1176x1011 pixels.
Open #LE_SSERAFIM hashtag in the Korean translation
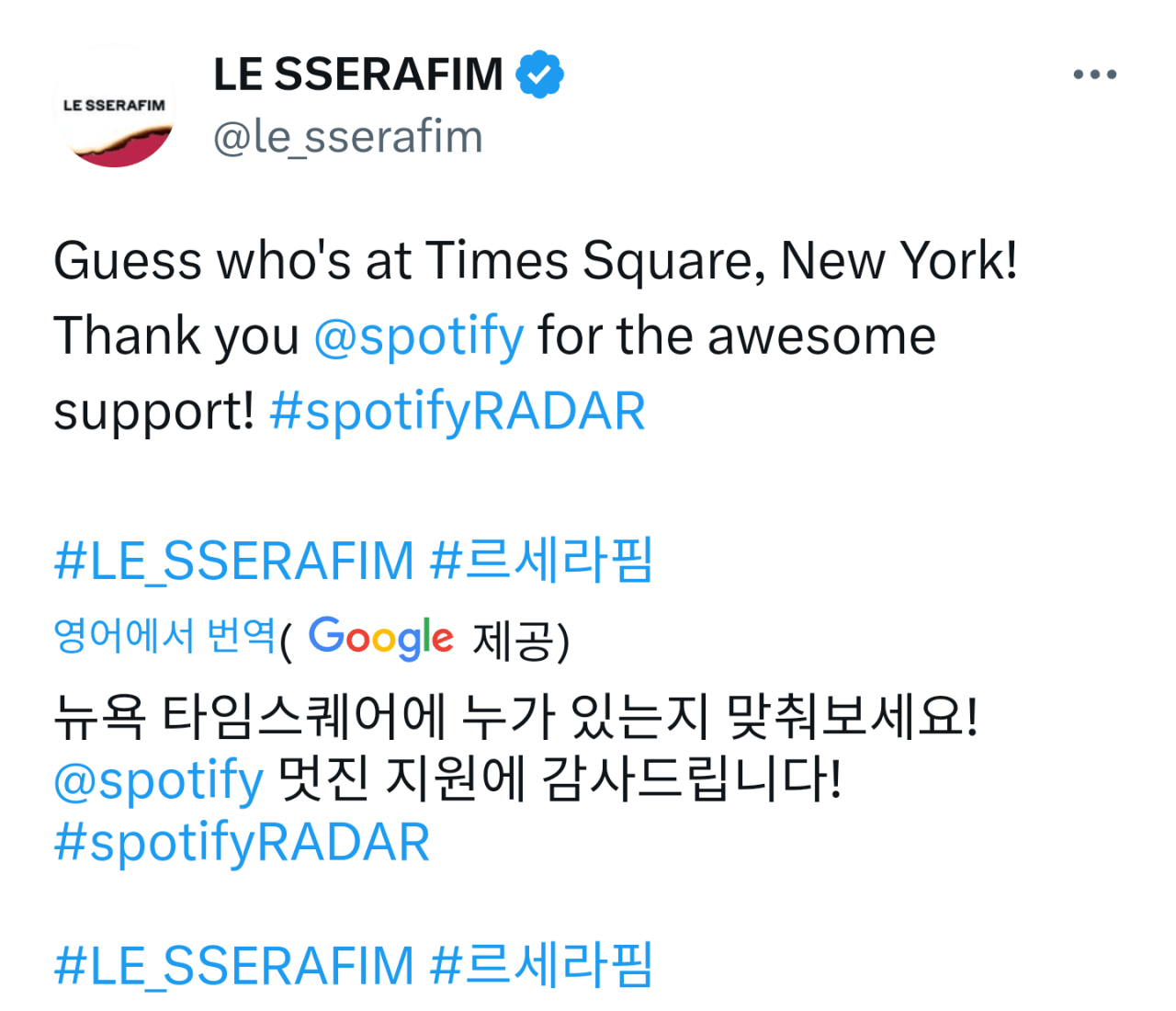point(234,965)
